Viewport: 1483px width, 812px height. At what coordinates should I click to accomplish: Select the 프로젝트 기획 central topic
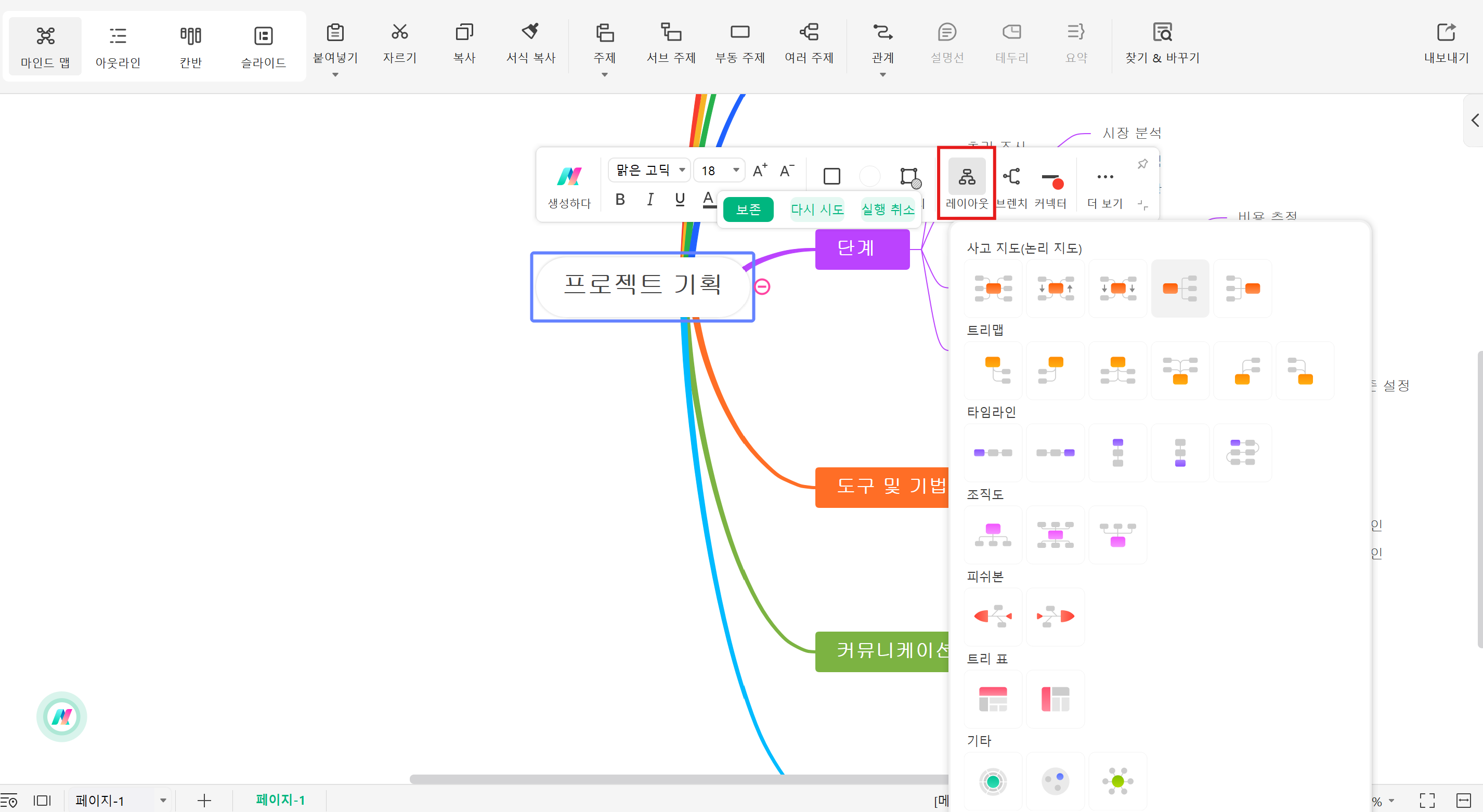[643, 286]
